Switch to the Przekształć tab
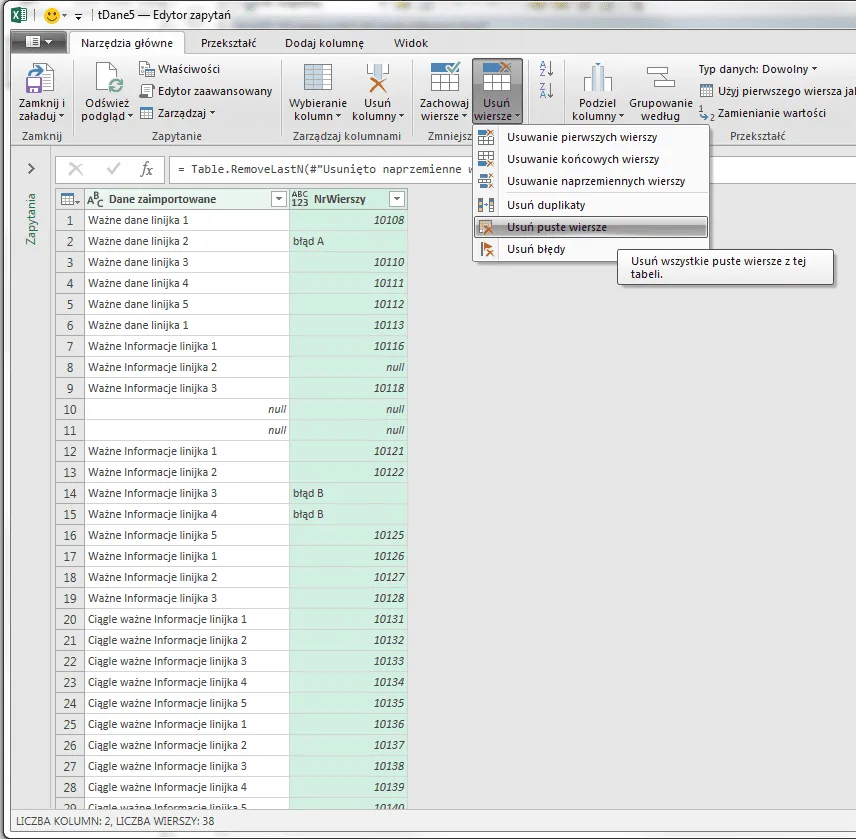This screenshot has width=856, height=839. [x=228, y=43]
